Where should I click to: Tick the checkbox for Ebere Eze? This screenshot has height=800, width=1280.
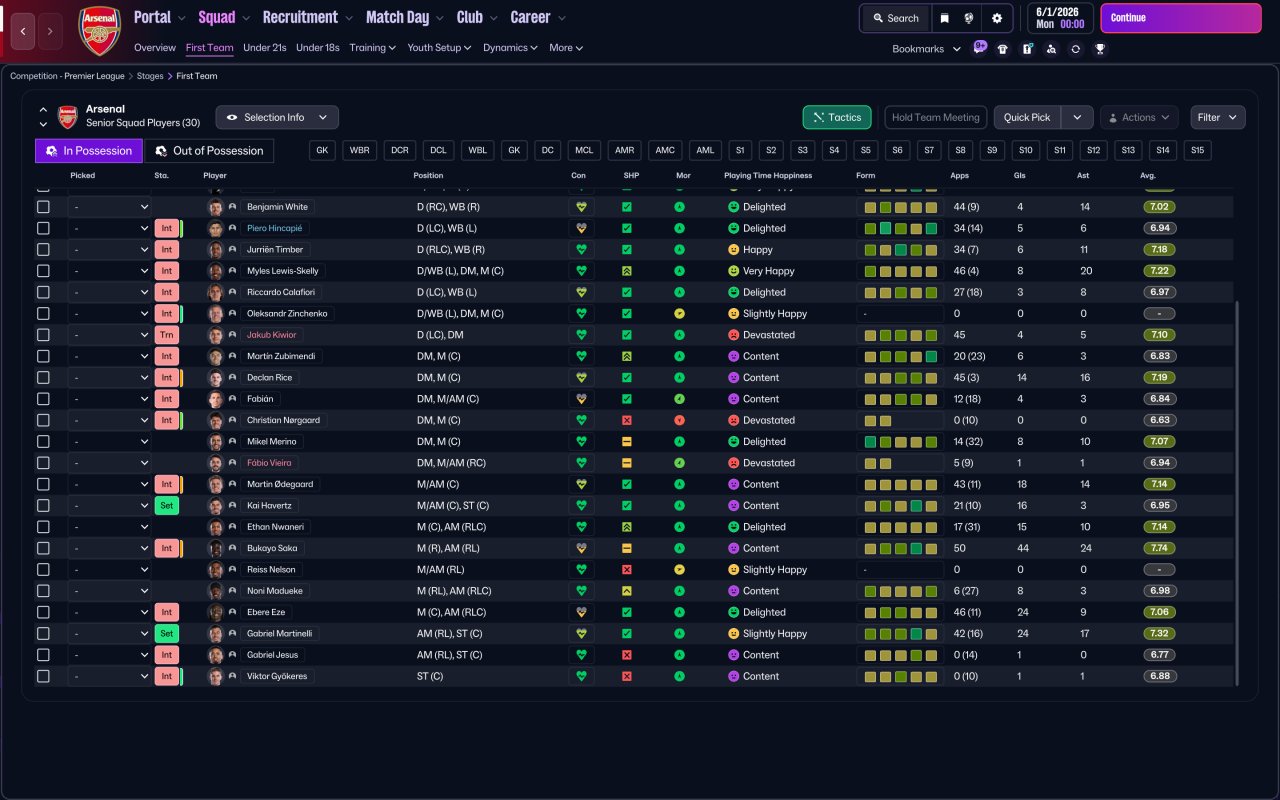[x=43, y=612]
